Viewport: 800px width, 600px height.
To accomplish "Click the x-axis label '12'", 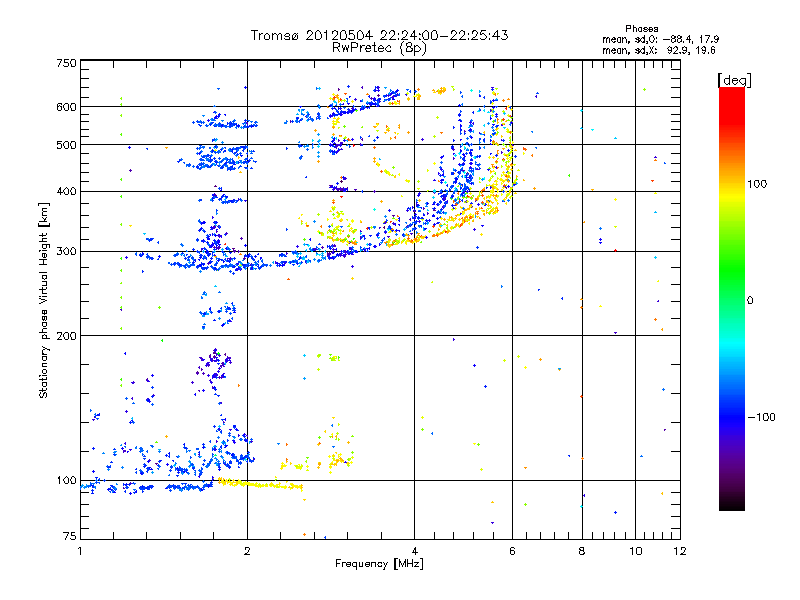I will coord(680,551).
